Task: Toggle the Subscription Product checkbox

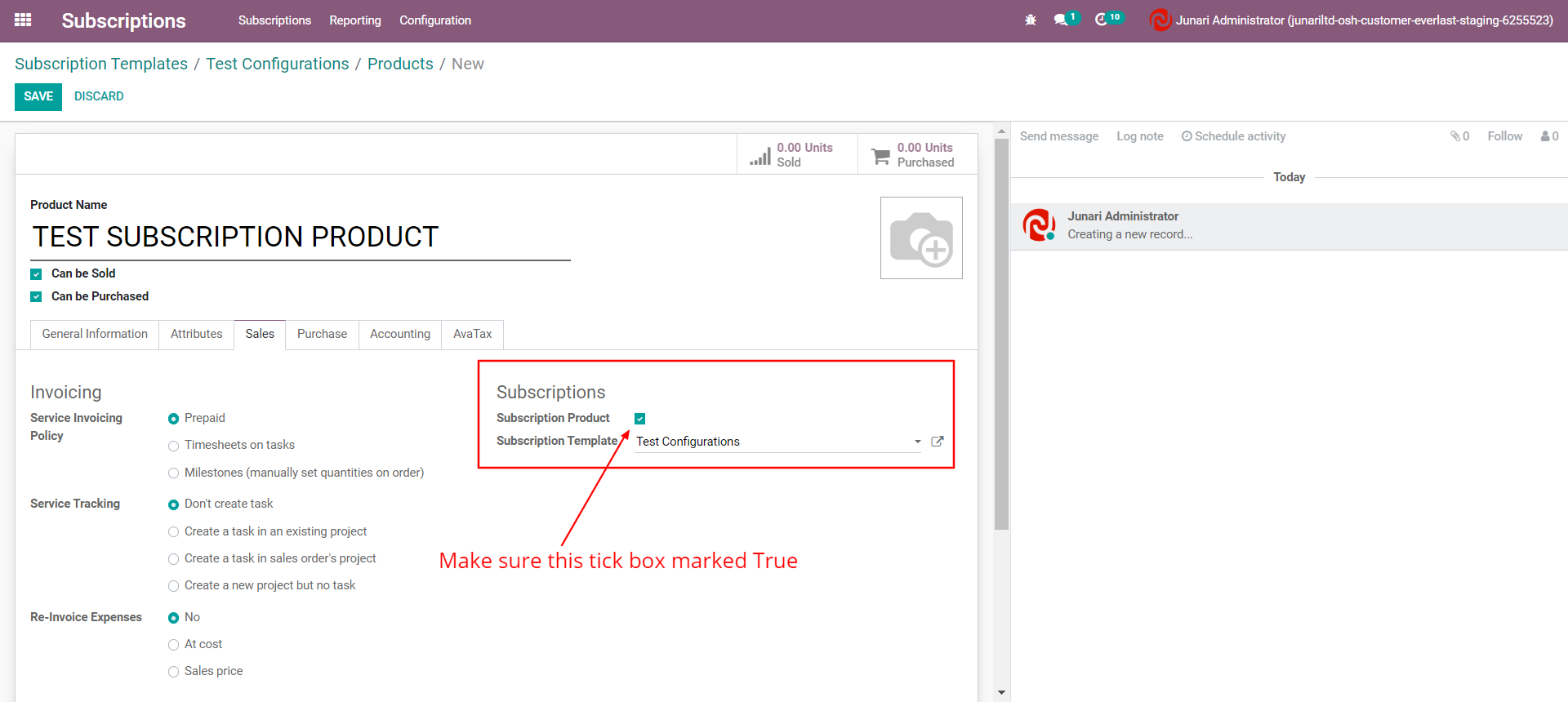Action: coord(640,419)
